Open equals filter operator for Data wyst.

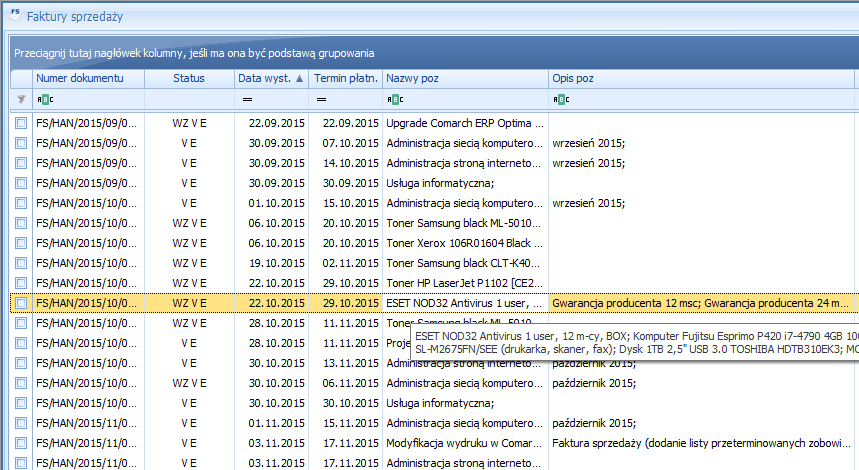point(248,99)
